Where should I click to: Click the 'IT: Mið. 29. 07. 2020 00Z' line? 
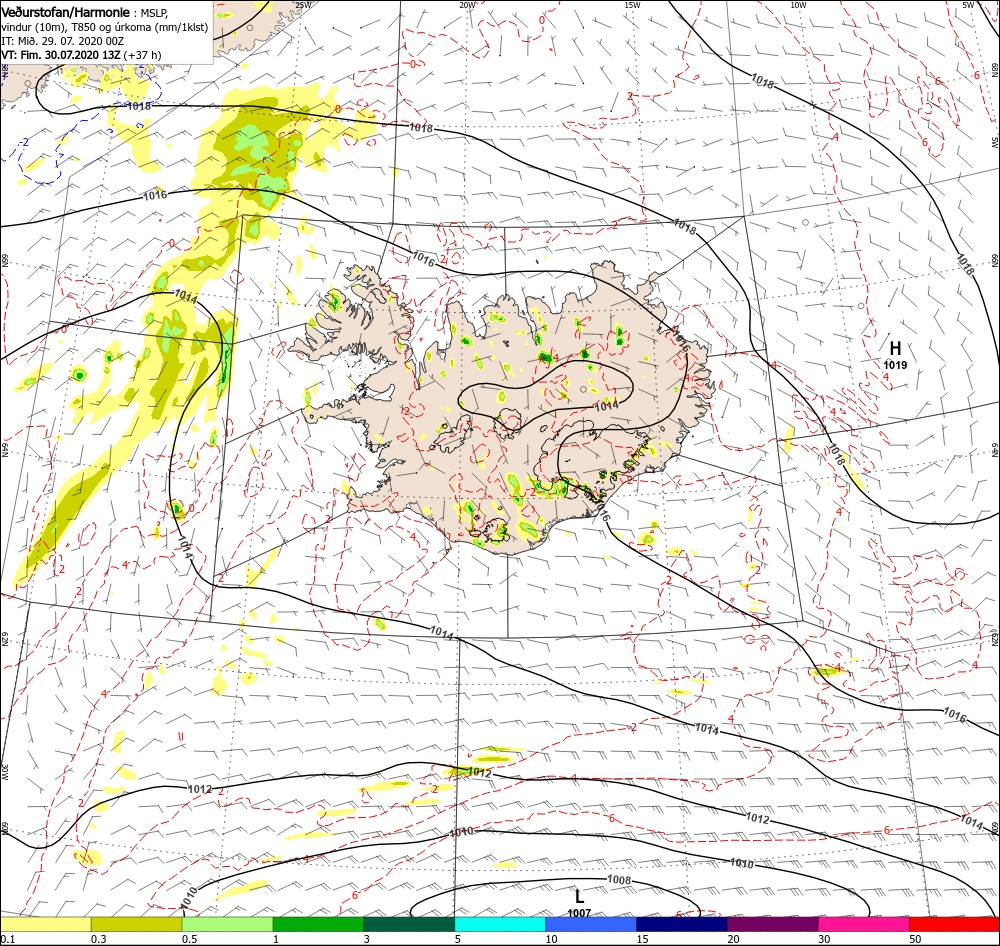pos(62,41)
